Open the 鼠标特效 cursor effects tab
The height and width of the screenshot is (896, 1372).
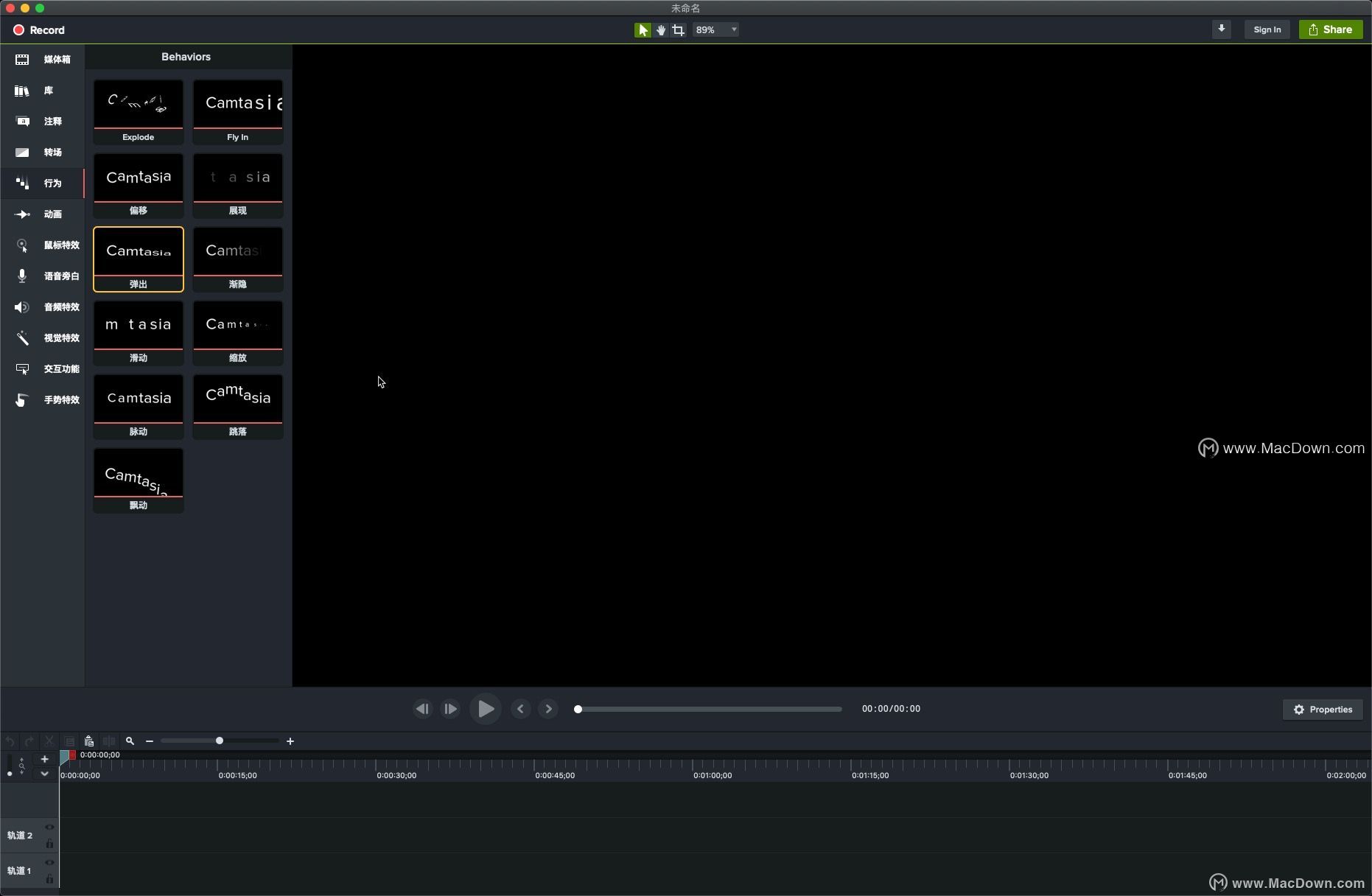click(x=43, y=245)
